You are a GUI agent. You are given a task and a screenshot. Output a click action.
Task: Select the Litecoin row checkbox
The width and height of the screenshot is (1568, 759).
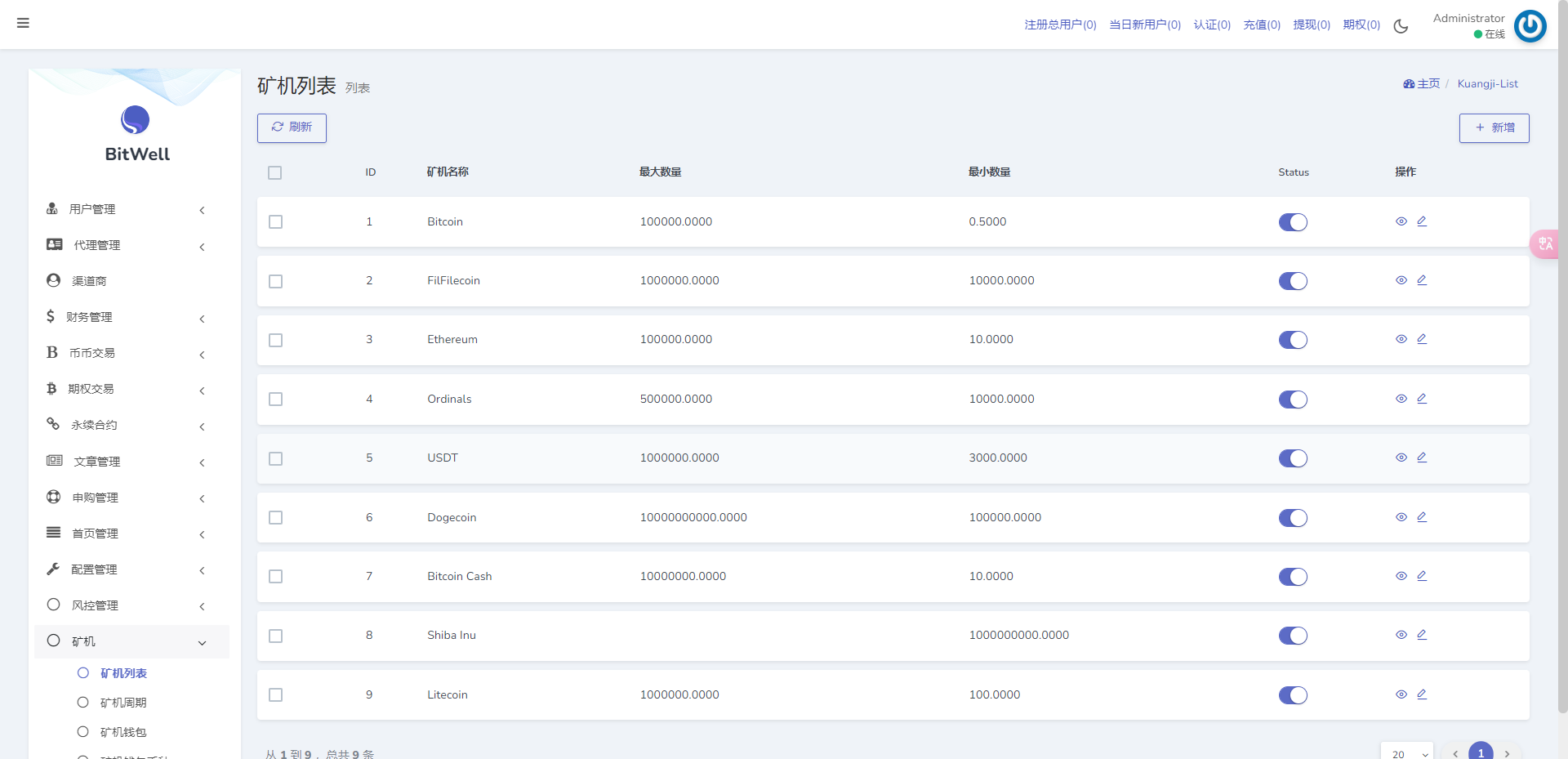pos(276,695)
